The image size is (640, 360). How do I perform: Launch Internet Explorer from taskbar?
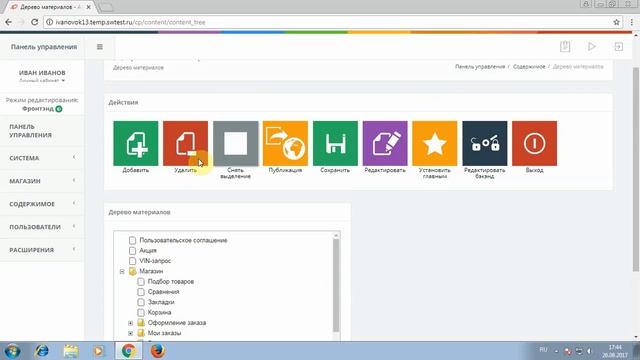pos(42,351)
